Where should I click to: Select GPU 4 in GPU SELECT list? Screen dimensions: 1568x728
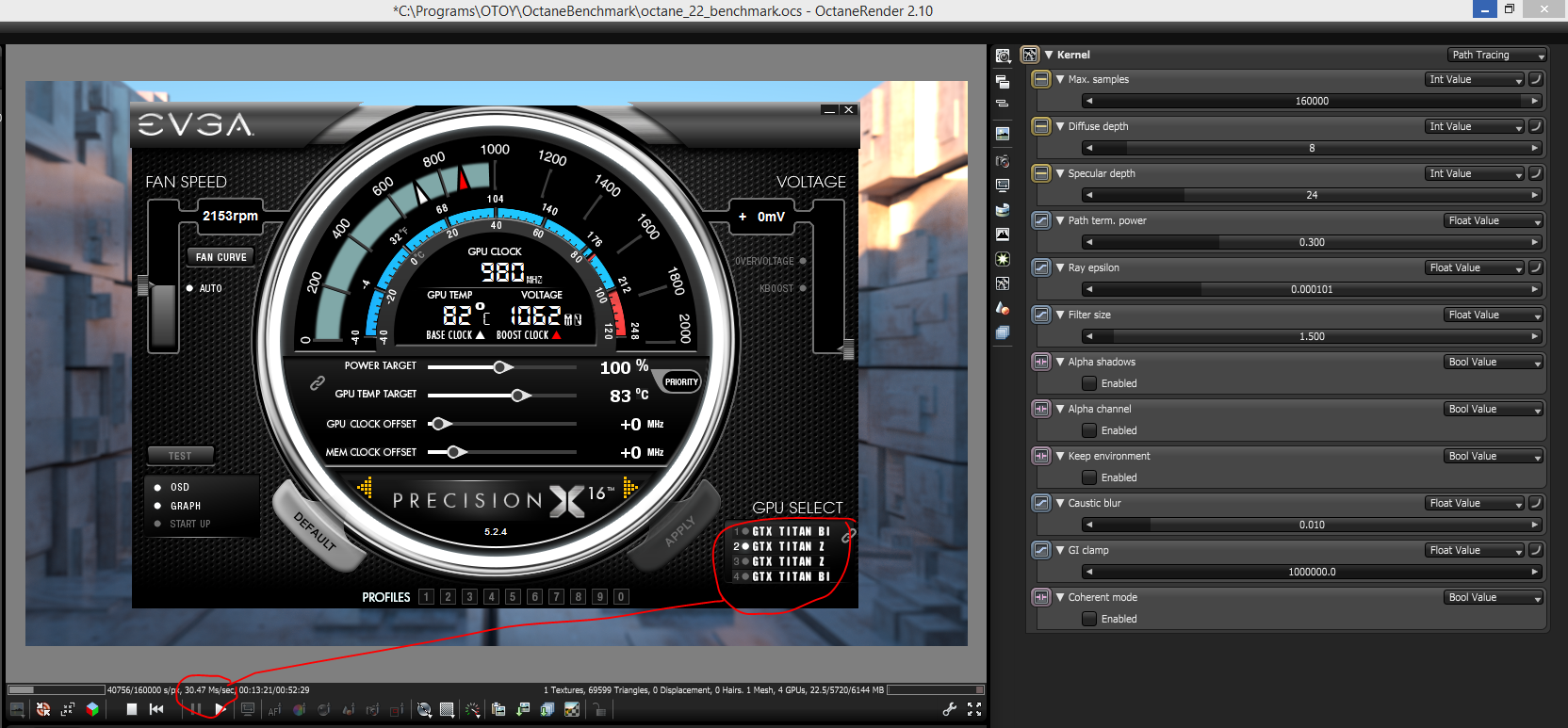click(x=782, y=576)
